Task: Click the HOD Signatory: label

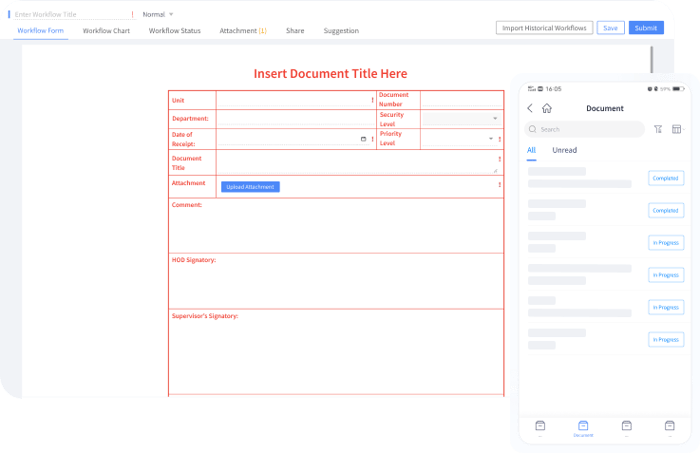Action: 194,260
